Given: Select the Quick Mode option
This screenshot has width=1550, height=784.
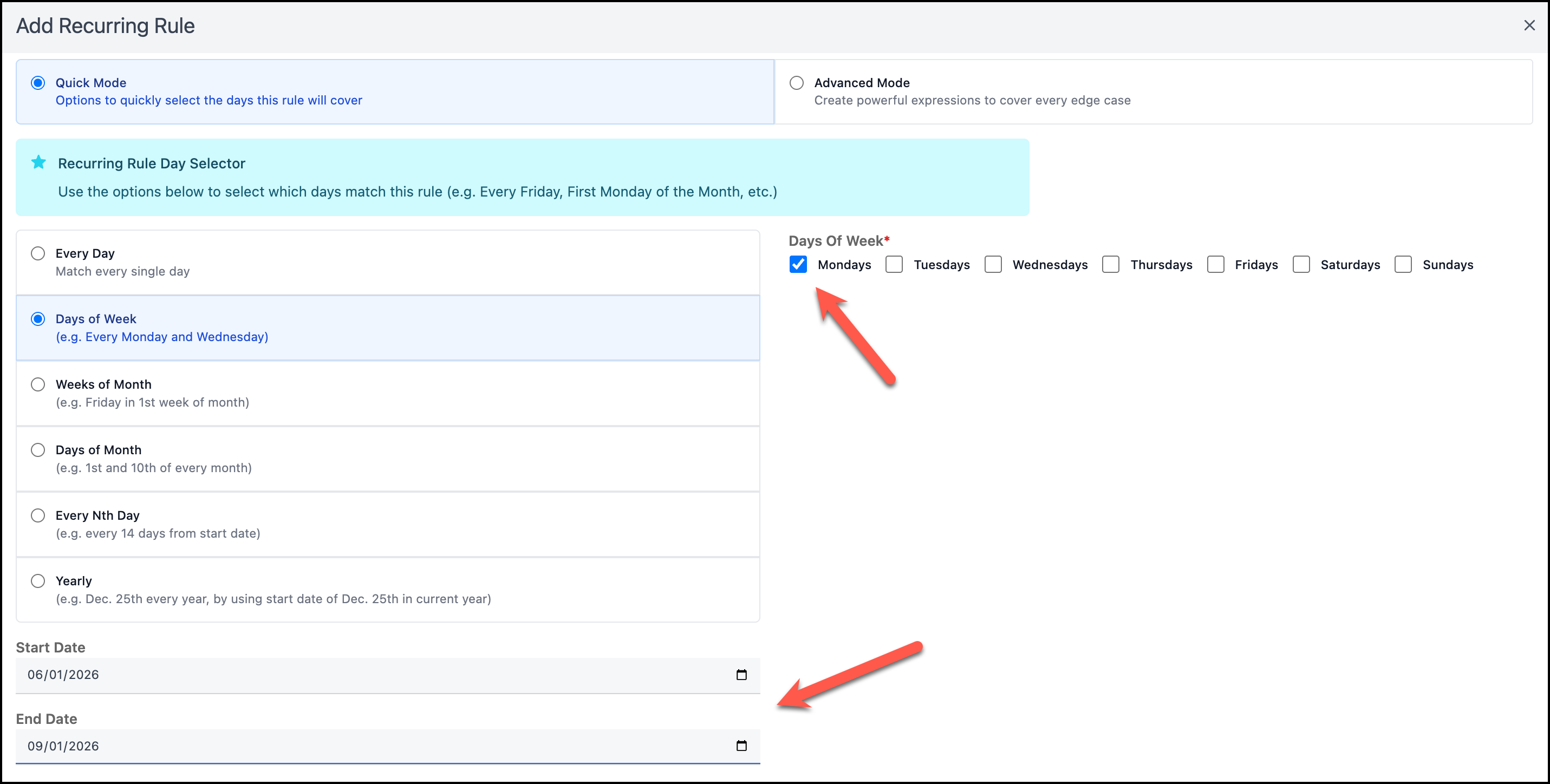Looking at the screenshot, I should click(38, 82).
